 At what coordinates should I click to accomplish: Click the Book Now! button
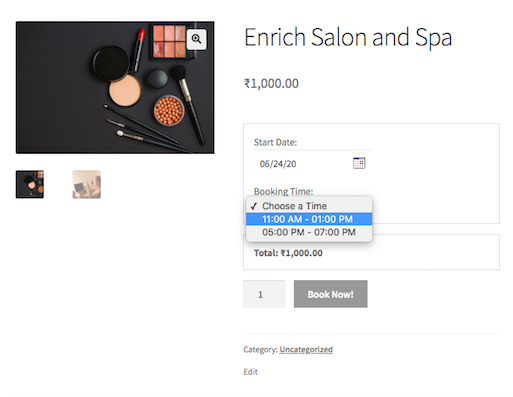(330, 294)
